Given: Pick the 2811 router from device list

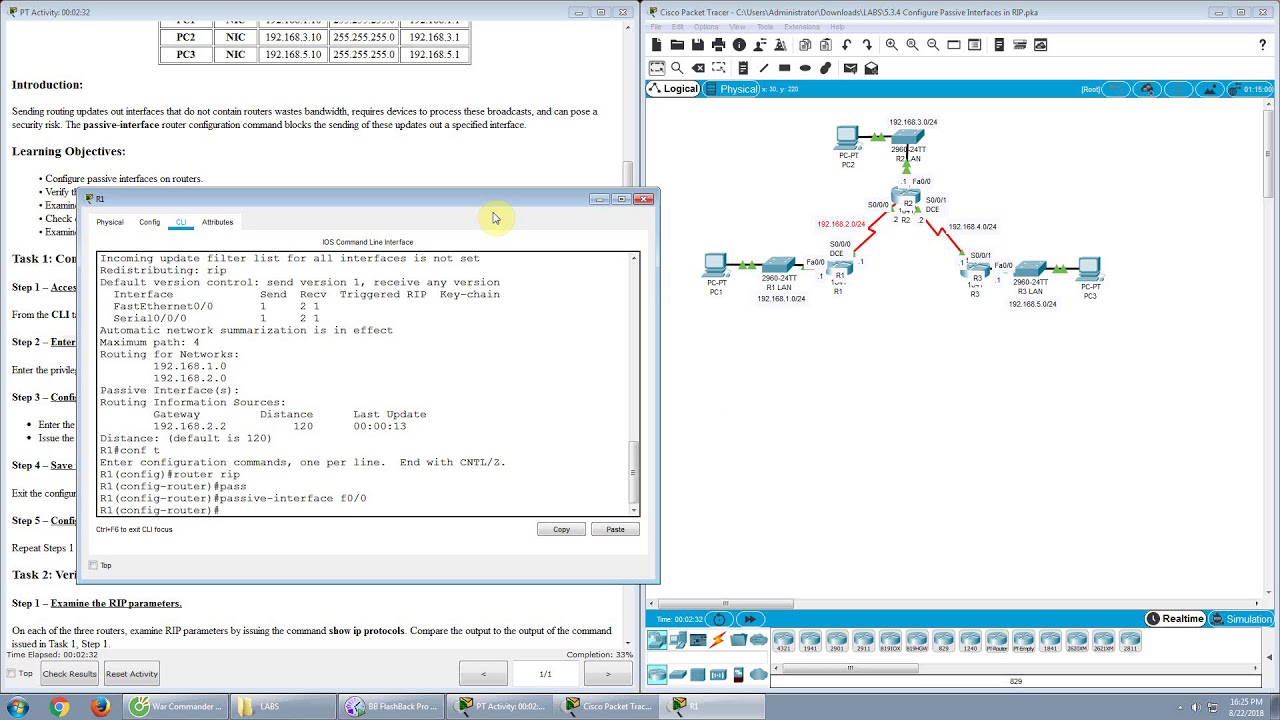Looking at the screenshot, I should (1130, 642).
